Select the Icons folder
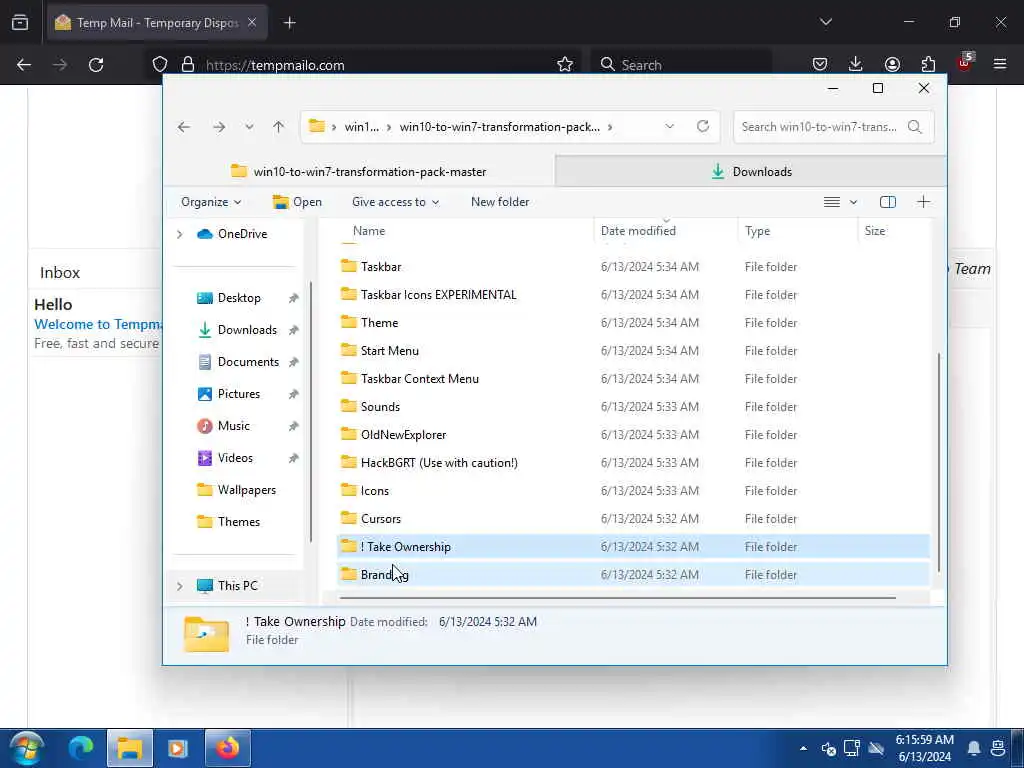Image resolution: width=1024 pixels, height=768 pixels. click(633, 491)
